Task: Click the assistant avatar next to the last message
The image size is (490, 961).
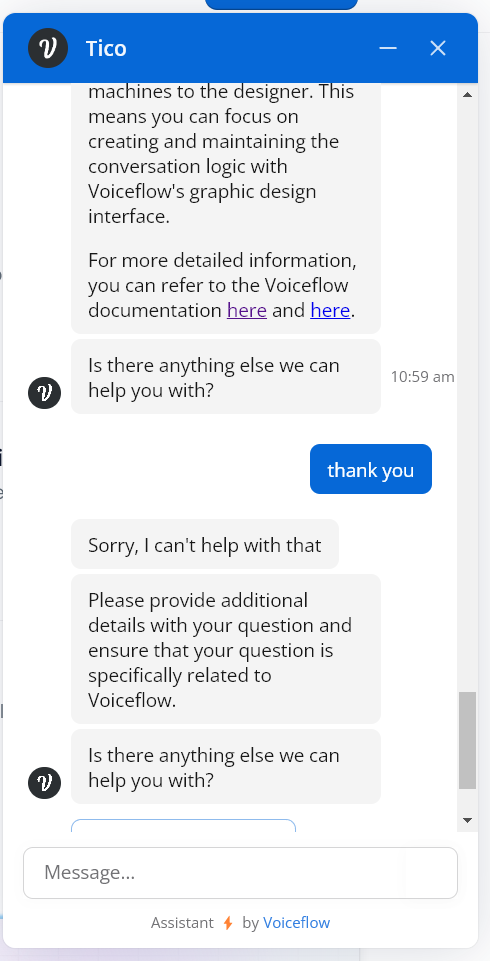Action: (45, 783)
